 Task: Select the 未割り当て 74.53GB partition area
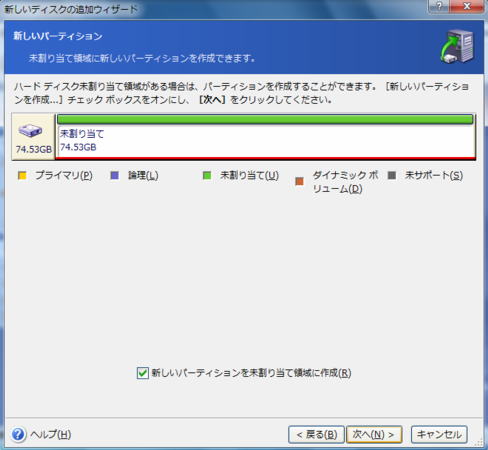[266, 141]
